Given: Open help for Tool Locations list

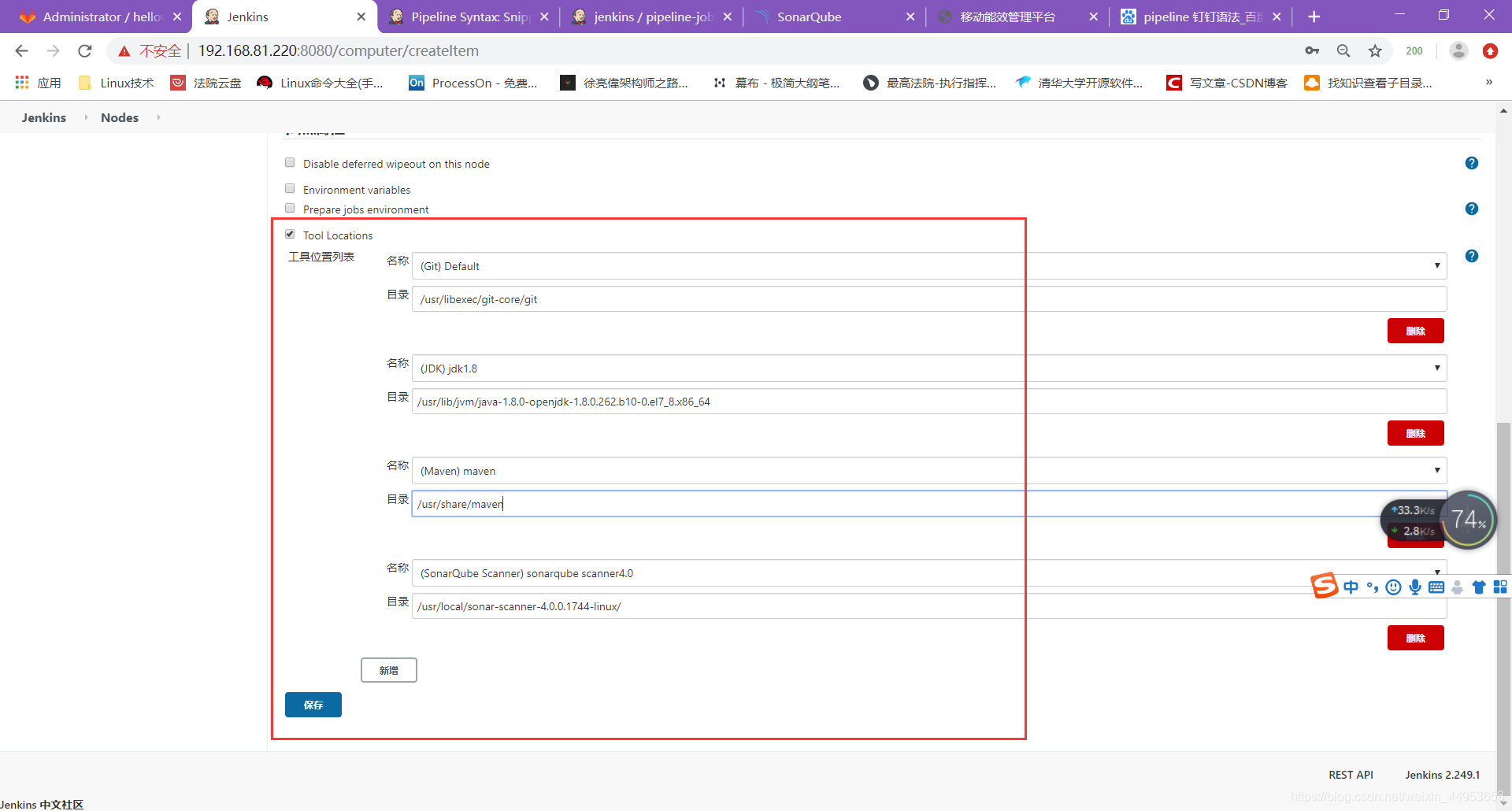Looking at the screenshot, I should click(x=1472, y=256).
